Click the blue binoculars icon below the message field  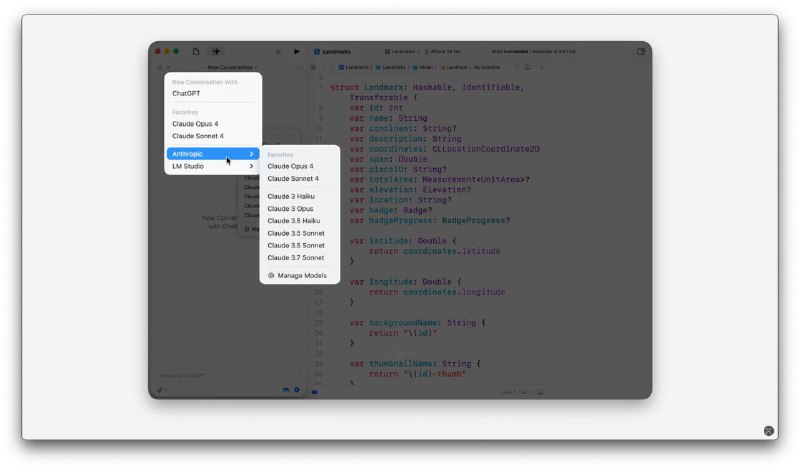[286, 390]
